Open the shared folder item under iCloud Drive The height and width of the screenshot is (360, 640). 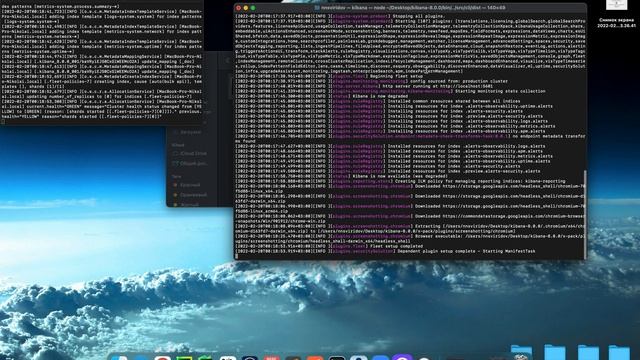click(190, 163)
